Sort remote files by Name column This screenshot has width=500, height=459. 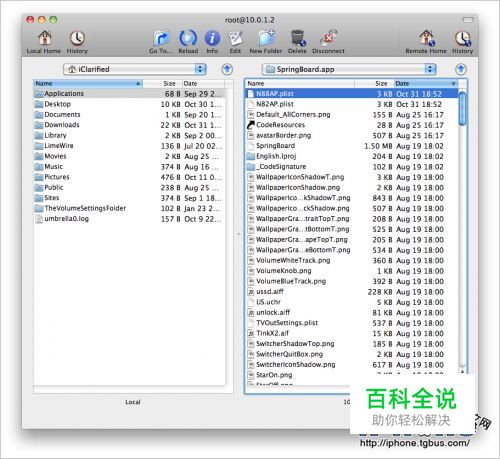(300, 83)
